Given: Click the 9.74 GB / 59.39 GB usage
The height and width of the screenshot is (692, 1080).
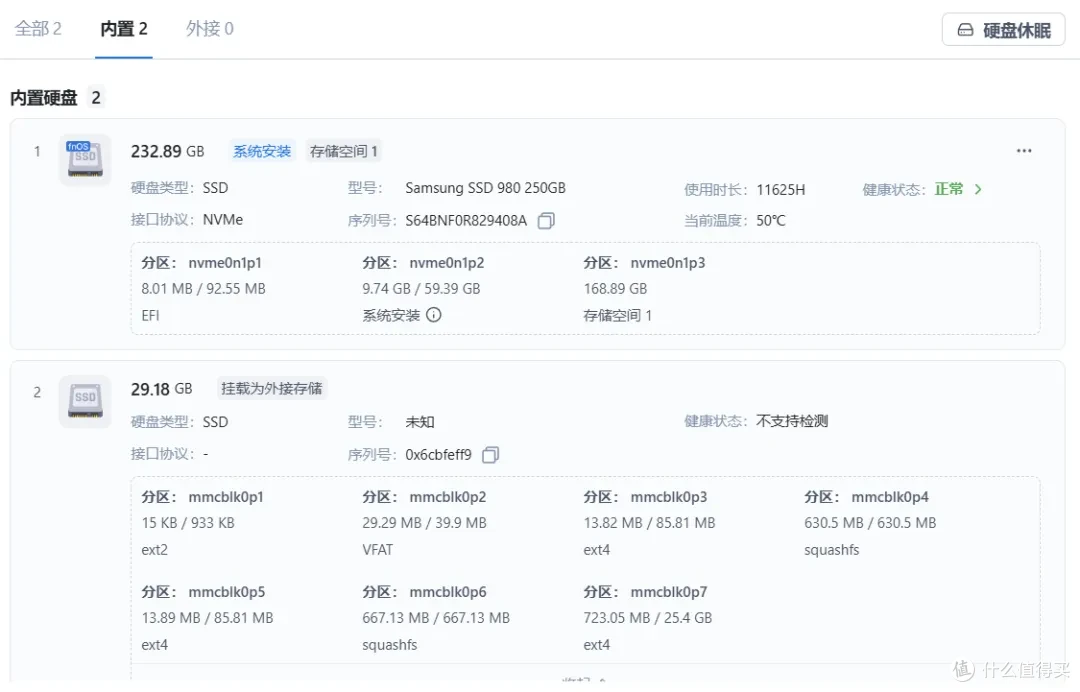Looking at the screenshot, I should [x=421, y=289].
